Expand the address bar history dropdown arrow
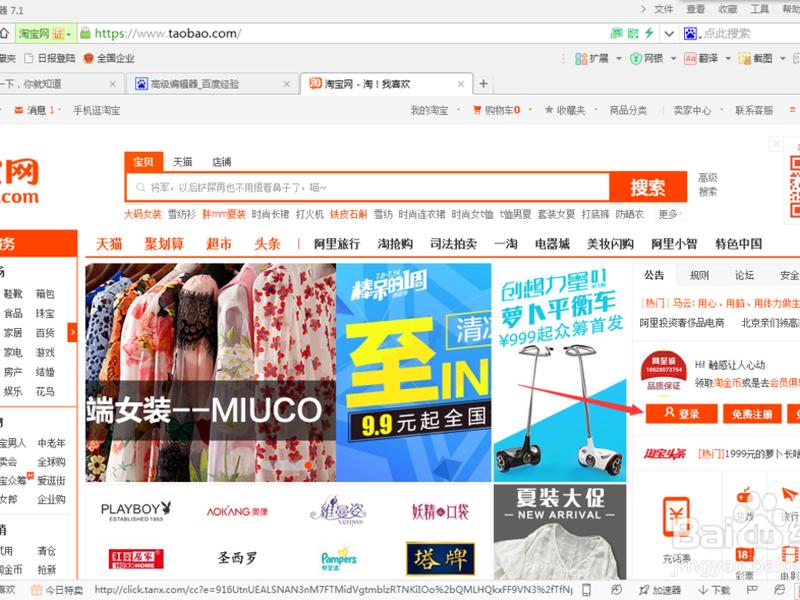Viewport: 800px width, 600px height. click(x=669, y=34)
